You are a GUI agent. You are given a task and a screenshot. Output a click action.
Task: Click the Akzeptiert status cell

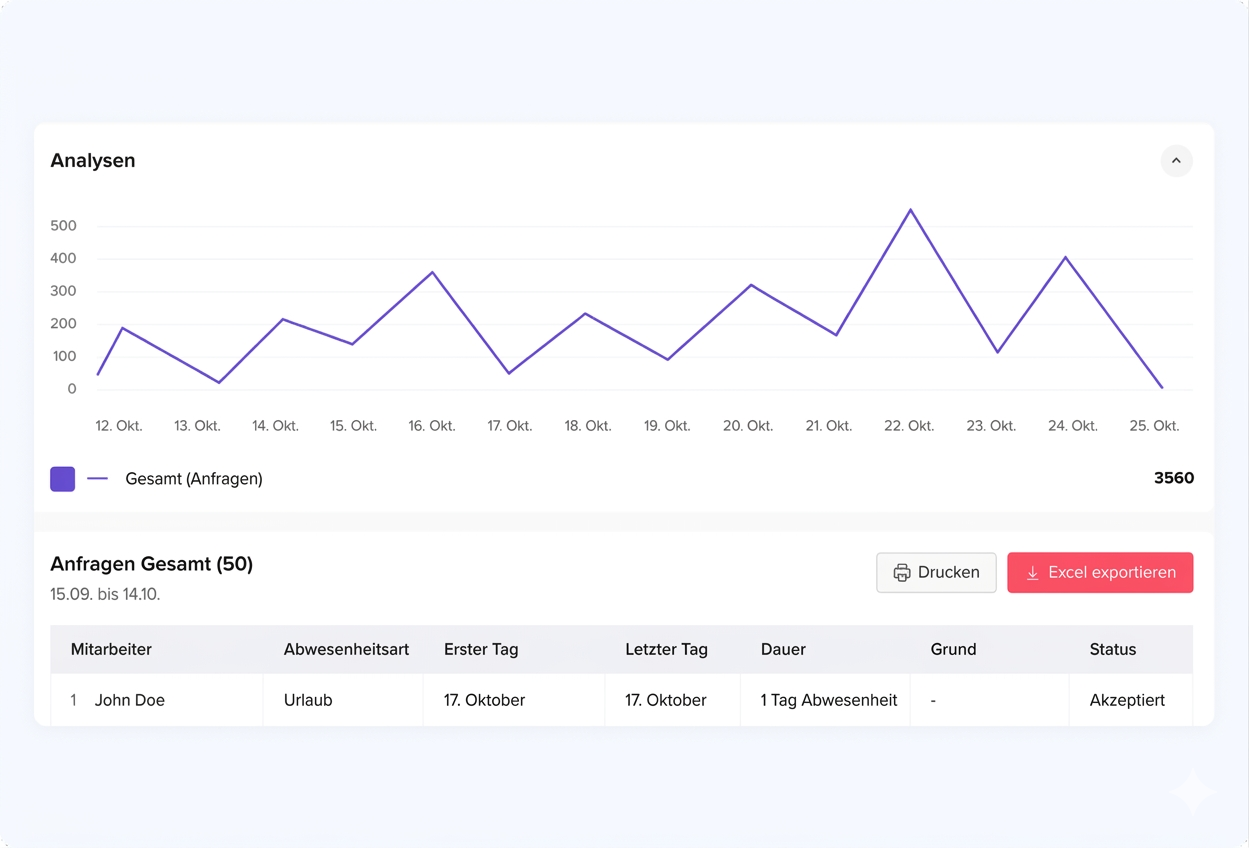pos(1127,700)
